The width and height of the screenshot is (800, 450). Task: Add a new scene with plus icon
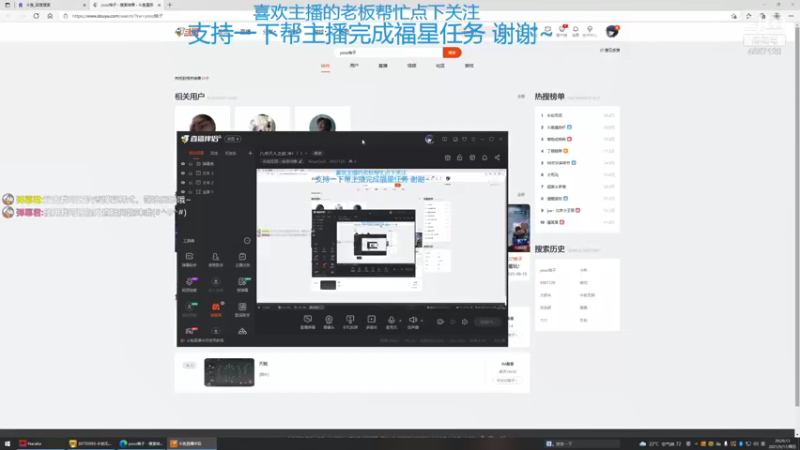[250, 153]
